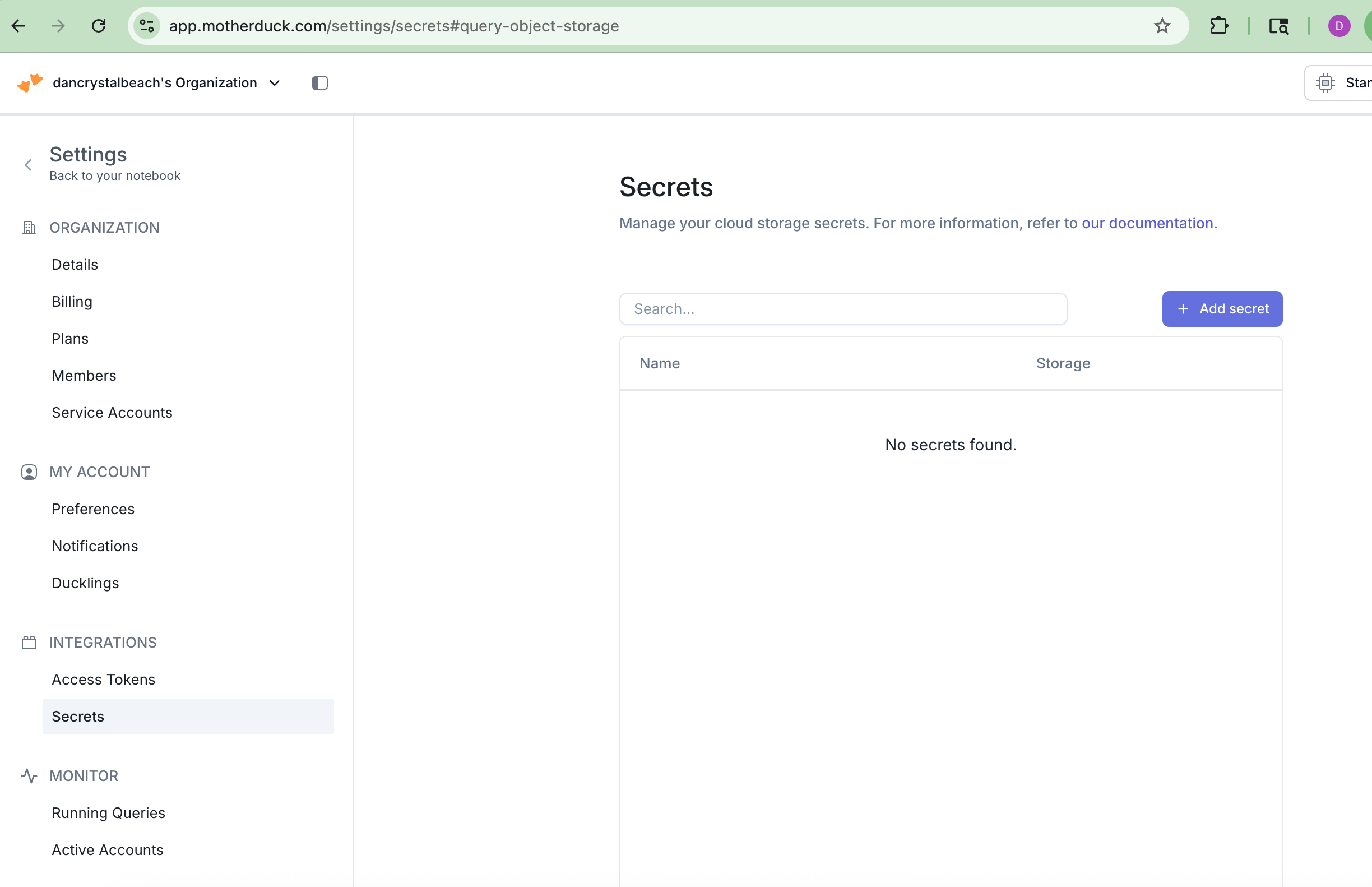Click the browser reload icon
The image size is (1372, 887).
click(99, 26)
